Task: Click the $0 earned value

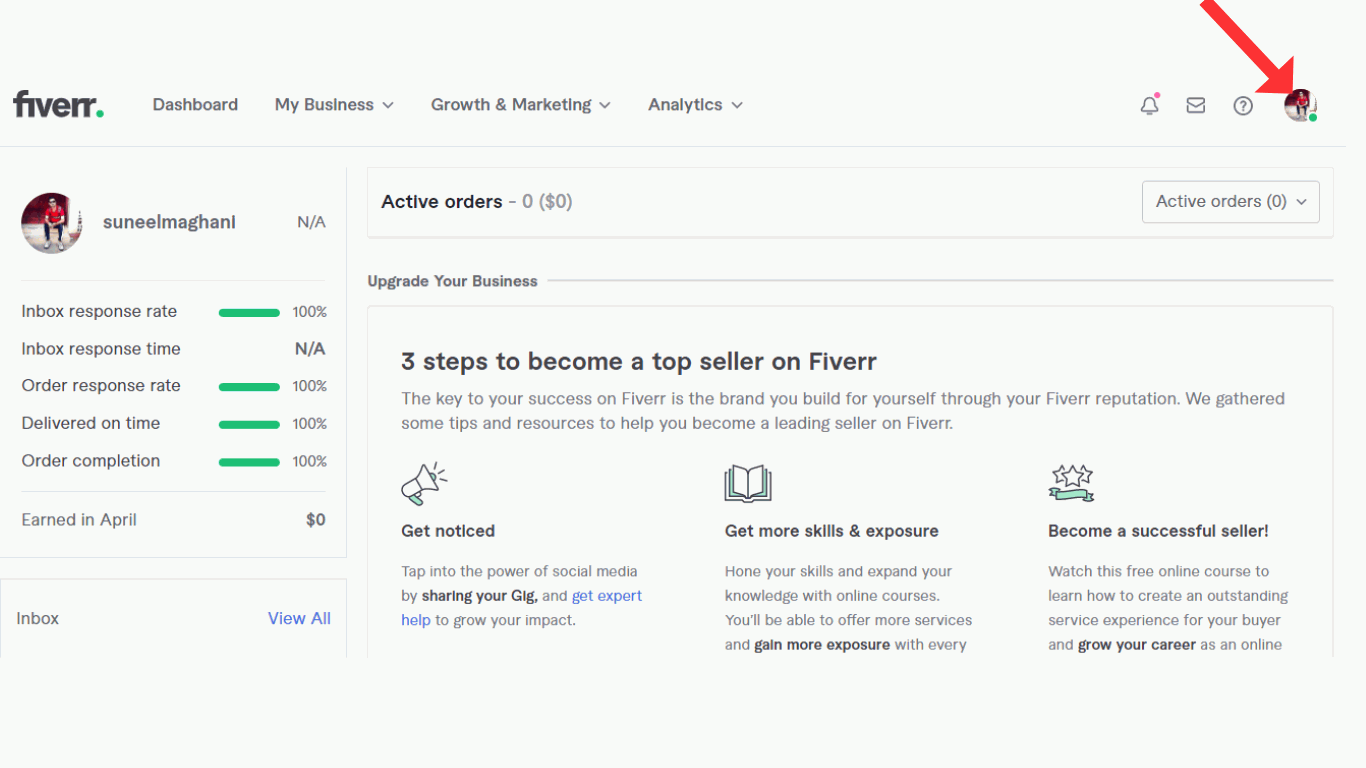Action: click(x=316, y=520)
